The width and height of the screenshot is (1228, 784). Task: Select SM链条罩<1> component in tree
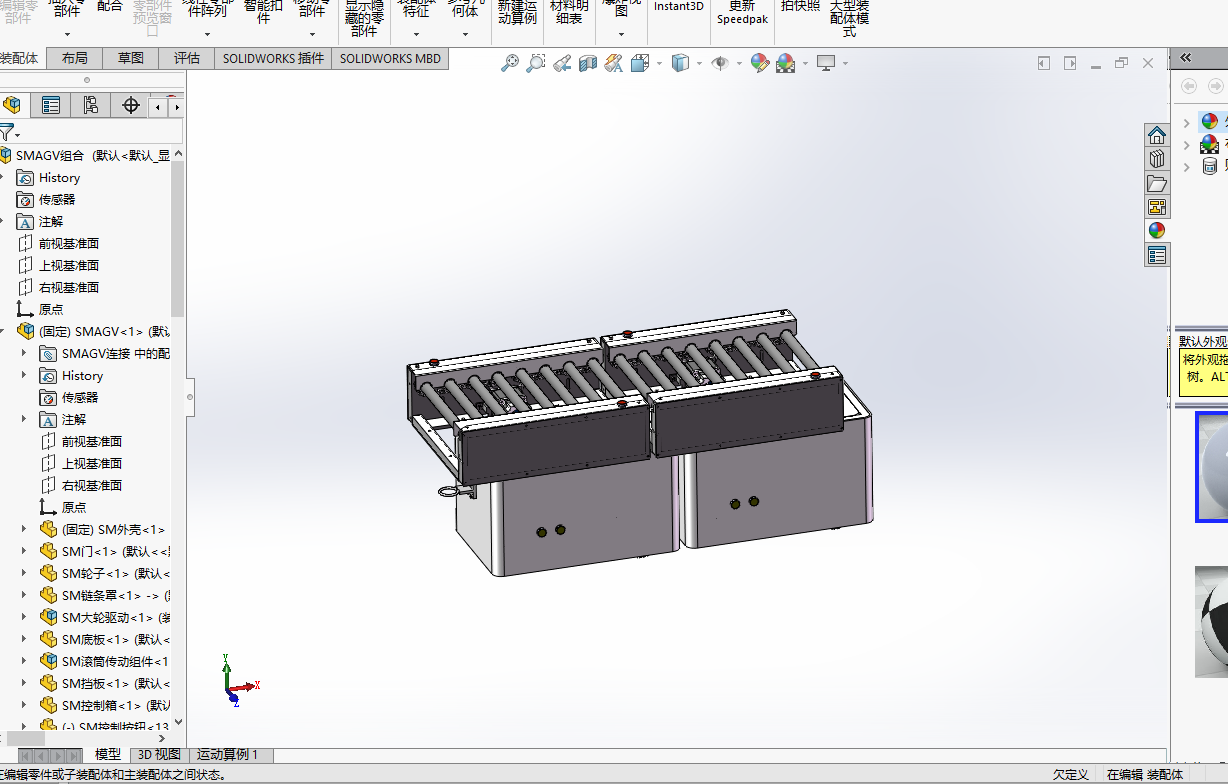tap(104, 595)
